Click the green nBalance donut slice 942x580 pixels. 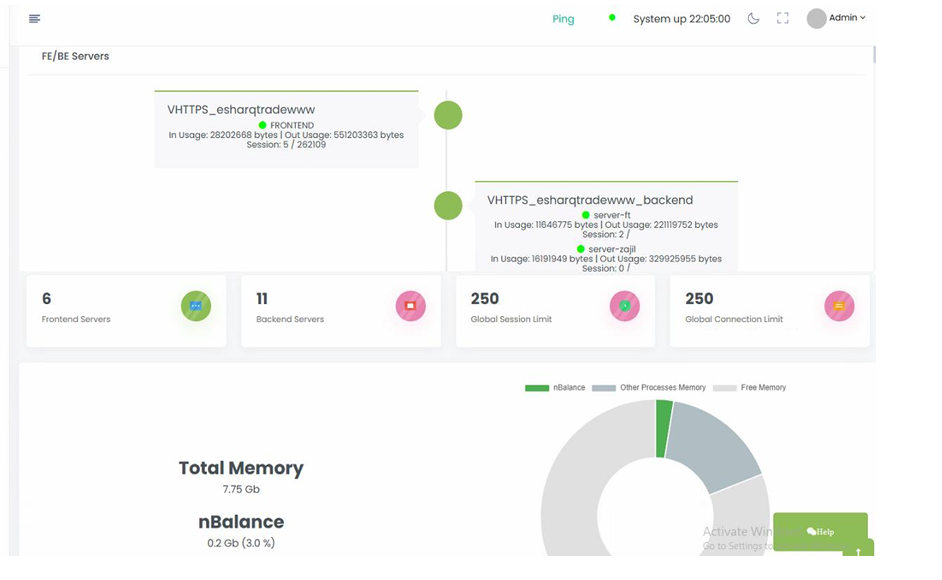point(662,428)
